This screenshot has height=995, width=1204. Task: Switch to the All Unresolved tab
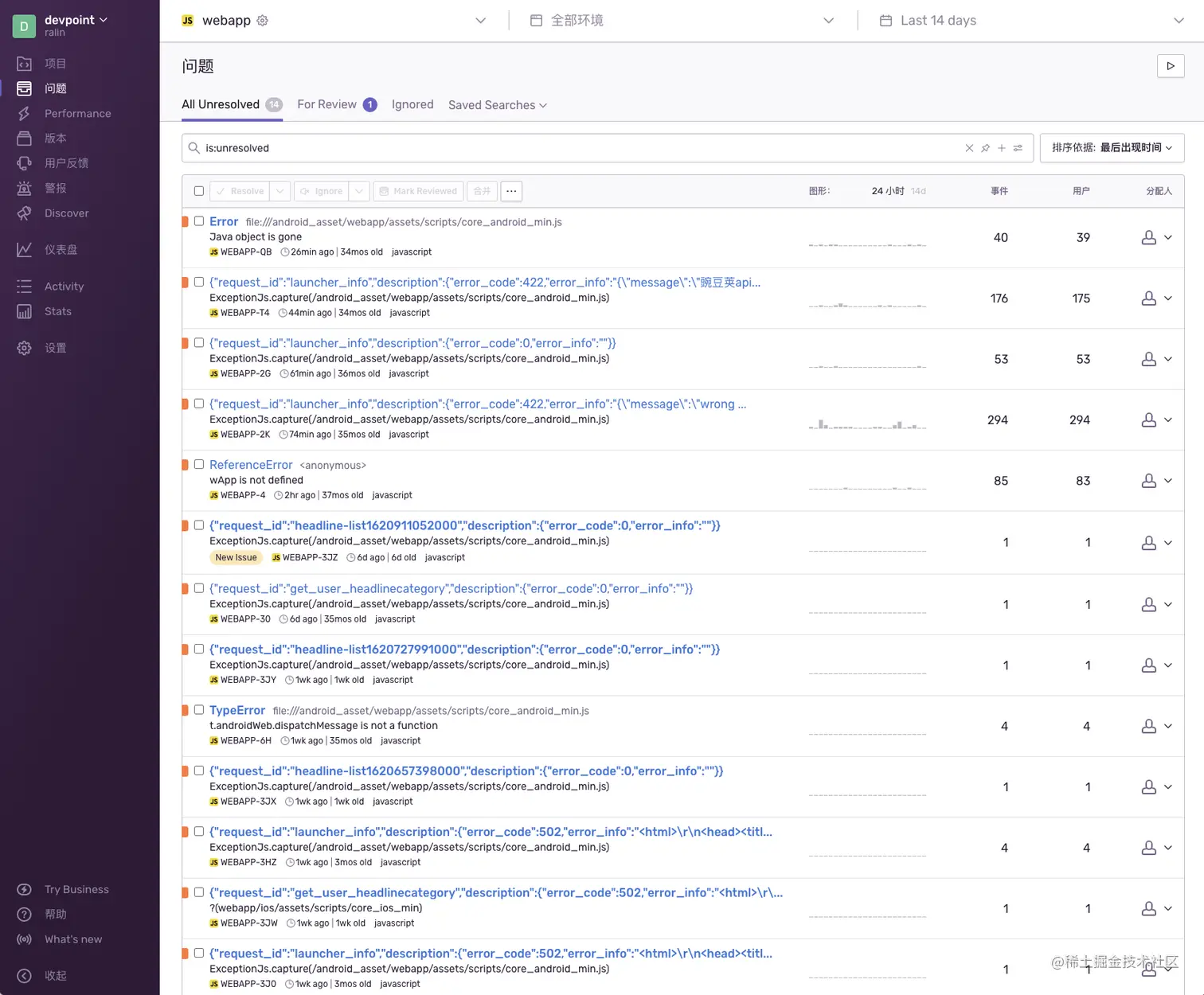(232, 104)
